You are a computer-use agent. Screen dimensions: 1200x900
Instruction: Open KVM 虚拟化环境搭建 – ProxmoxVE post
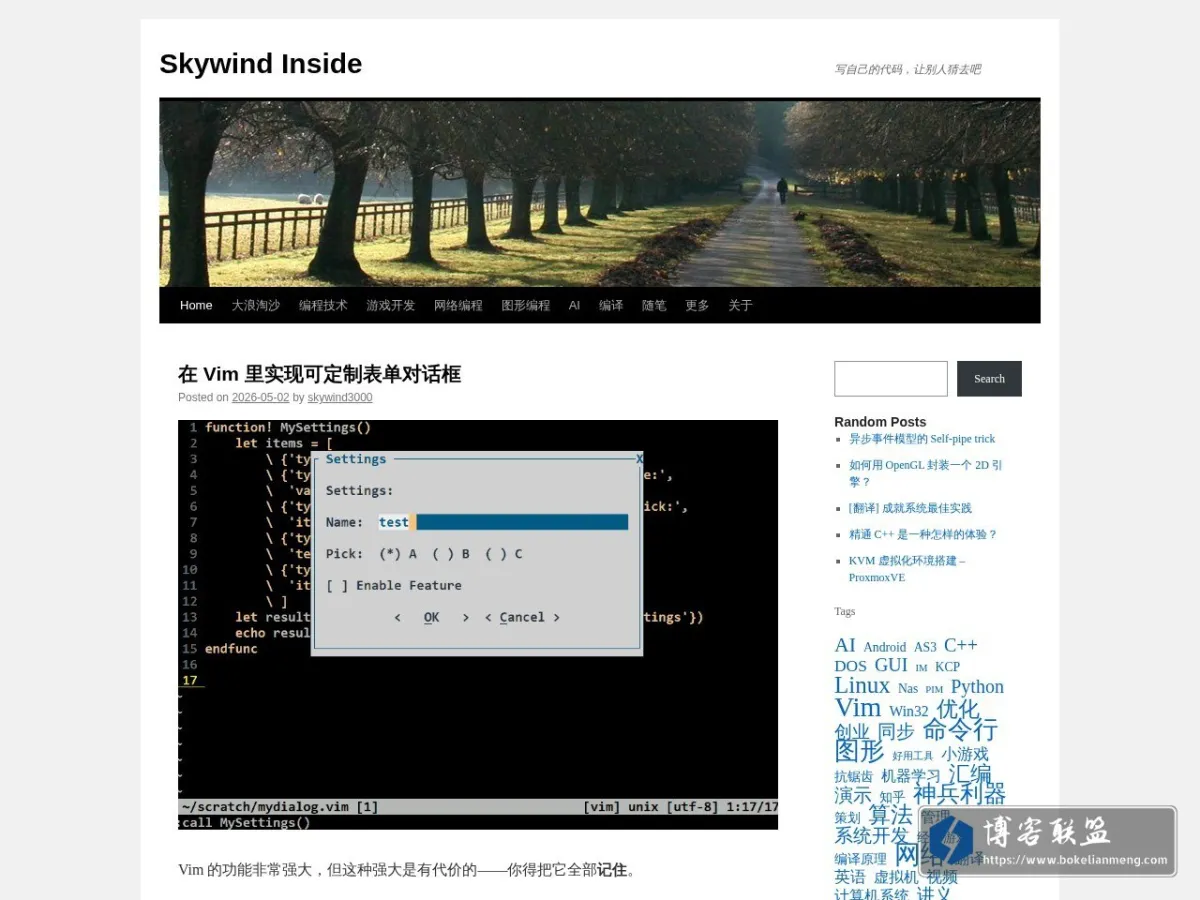[x=907, y=569]
